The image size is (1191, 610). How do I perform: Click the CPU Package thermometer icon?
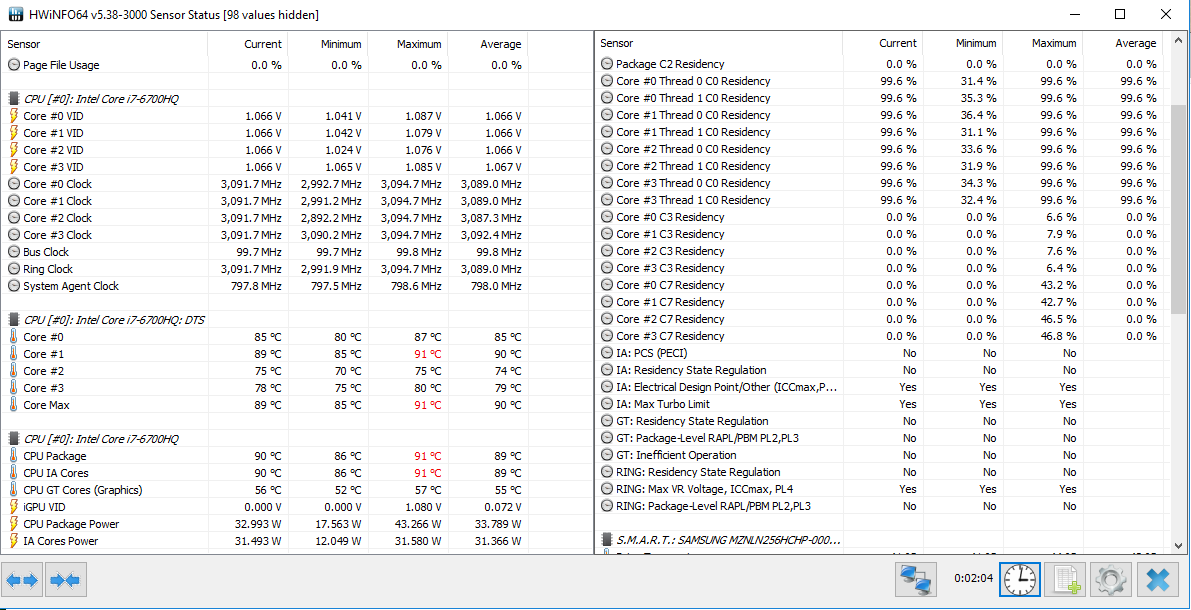click(x=14, y=456)
